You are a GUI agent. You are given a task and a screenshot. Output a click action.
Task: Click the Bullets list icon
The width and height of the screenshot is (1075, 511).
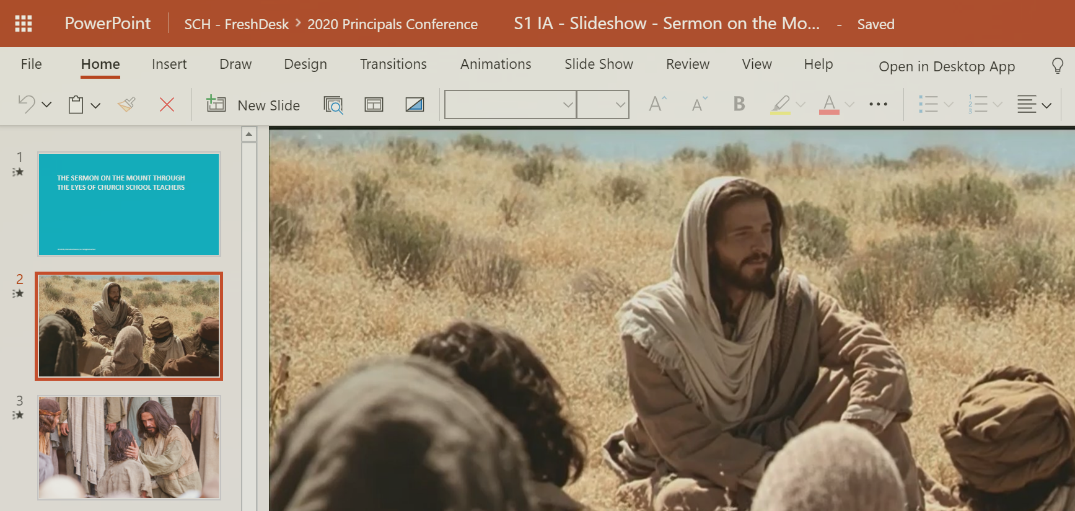[x=928, y=104]
